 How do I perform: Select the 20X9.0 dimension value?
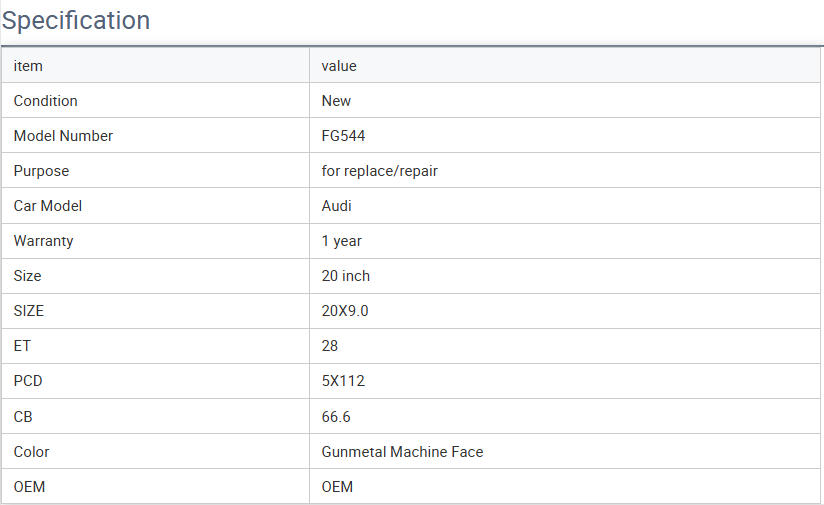pos(345,311)
